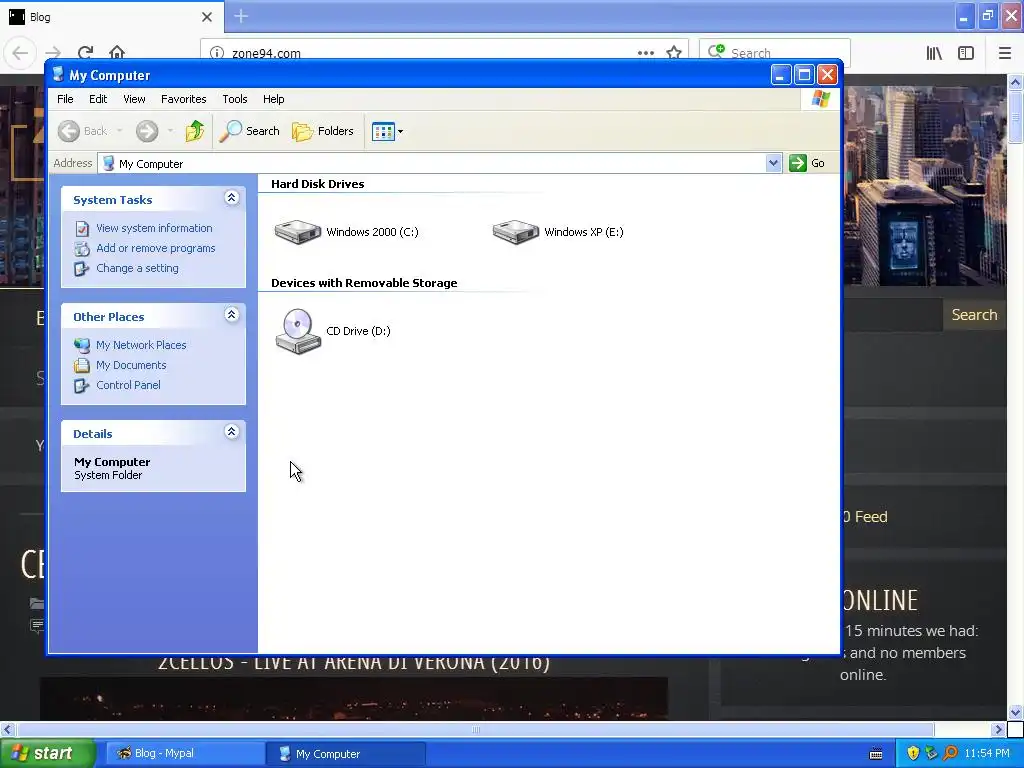Collapse the Other Places panel
Screen dimensions: 1024x768
click(231, 315)
